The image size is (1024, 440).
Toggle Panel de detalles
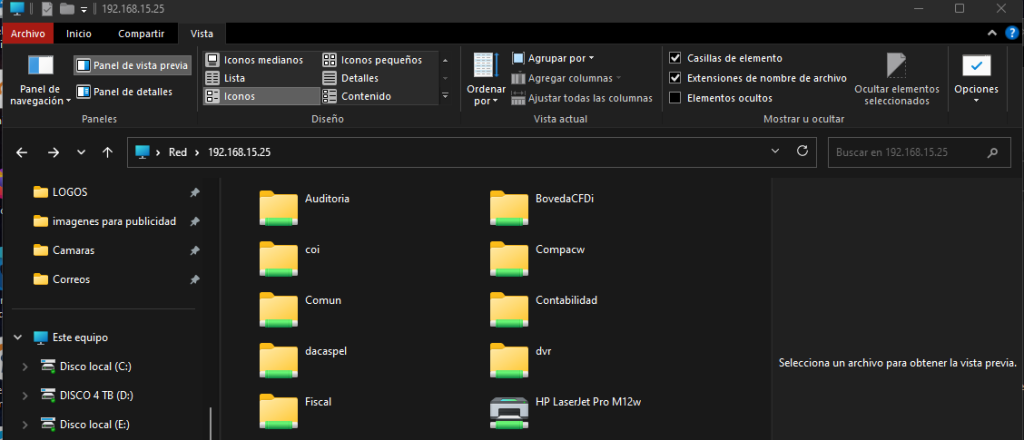point(125,92)
